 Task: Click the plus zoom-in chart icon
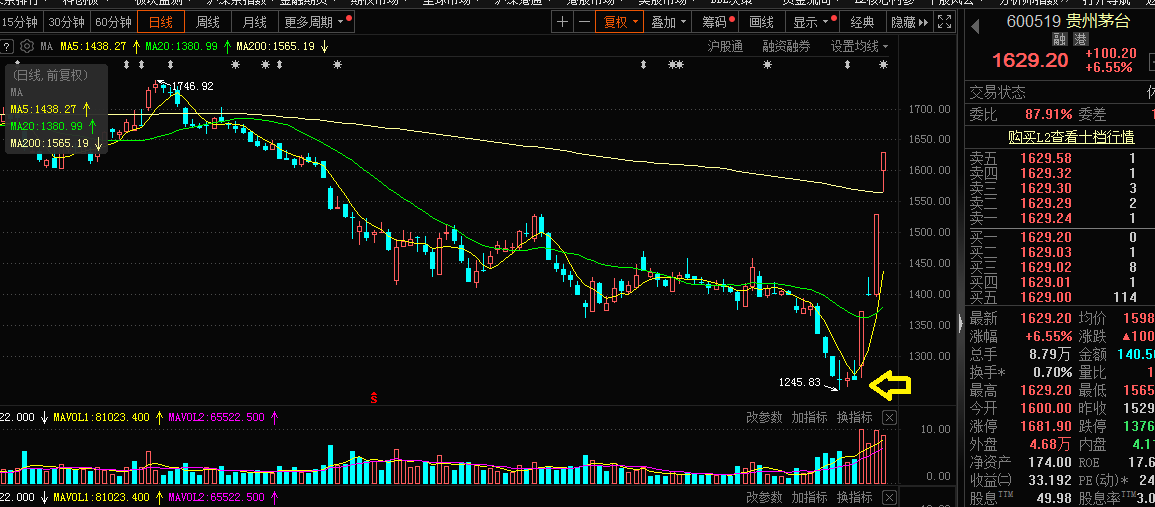tap(563, 22)
